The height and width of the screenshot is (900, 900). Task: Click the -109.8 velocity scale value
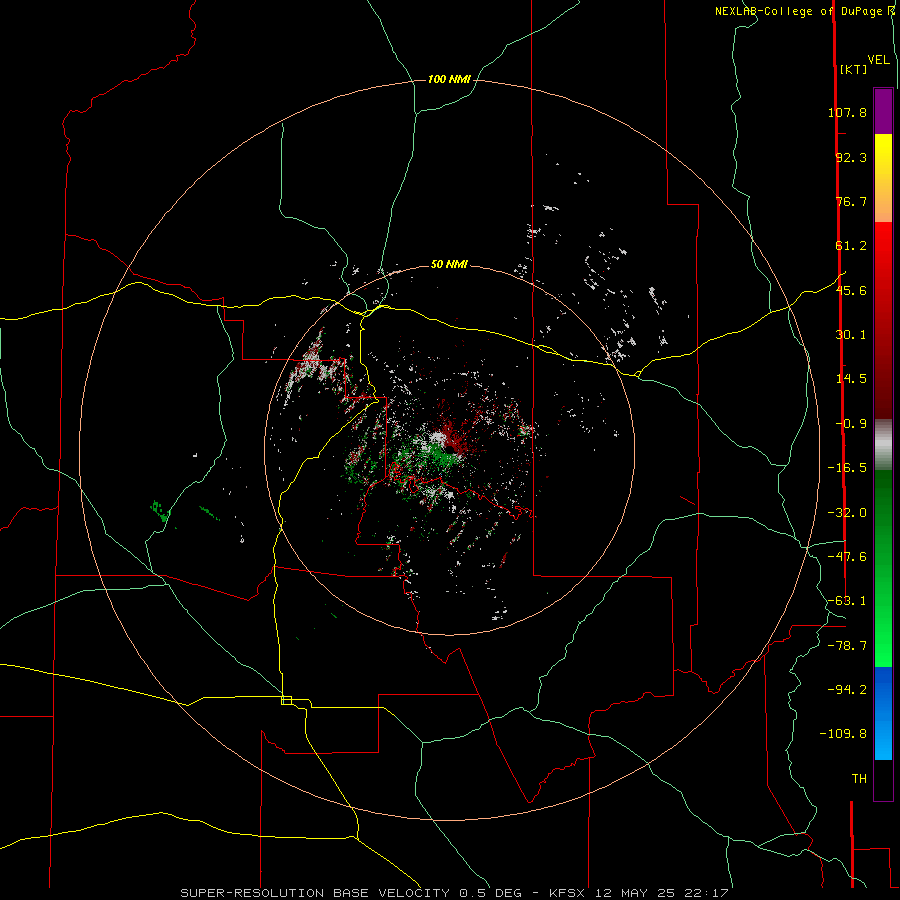tap(844, 734)
